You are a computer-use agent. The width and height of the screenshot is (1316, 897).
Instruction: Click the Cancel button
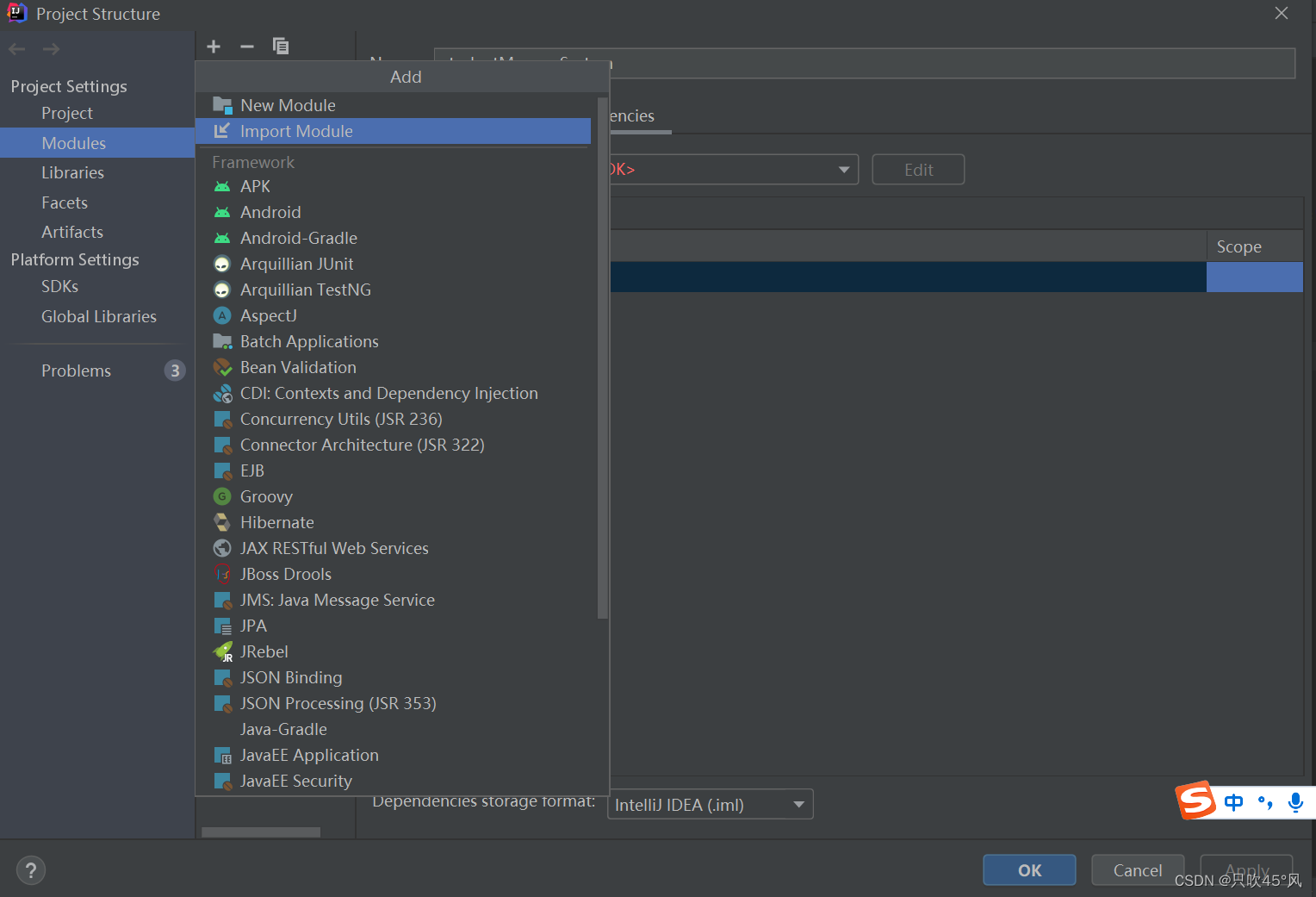coord(1138,870)
